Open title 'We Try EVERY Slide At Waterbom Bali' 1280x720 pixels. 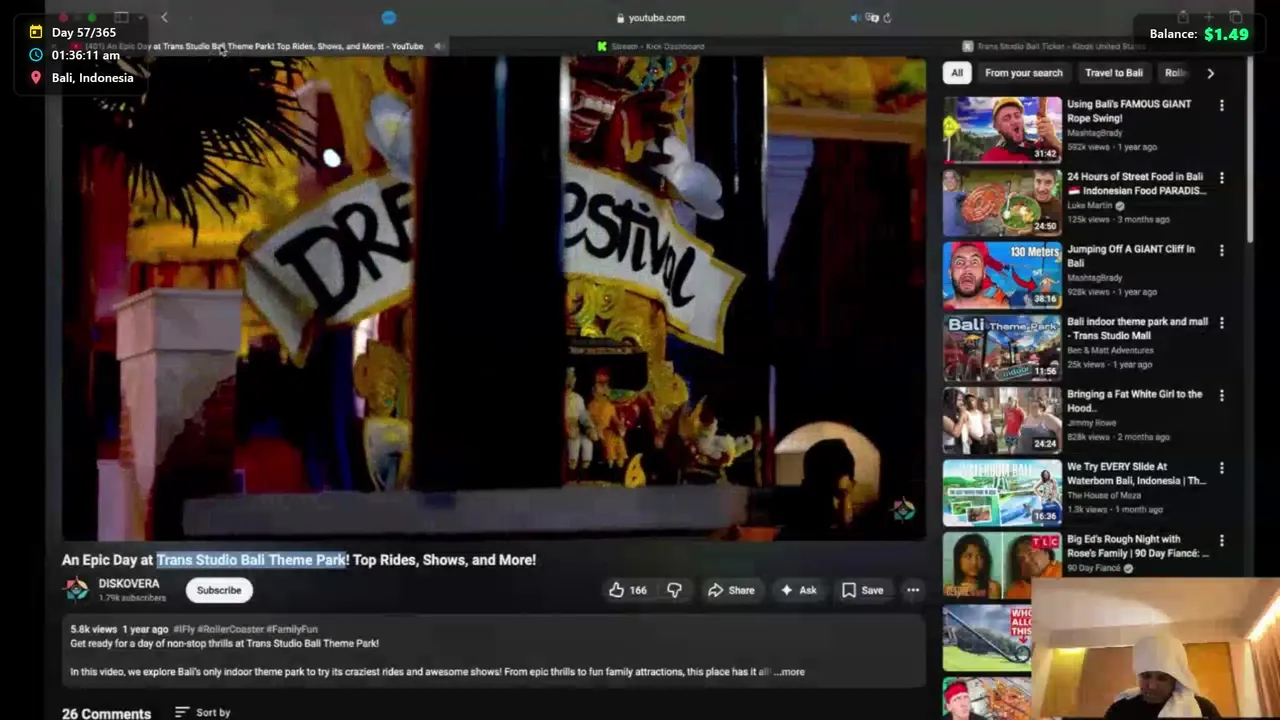[1137, 474]
